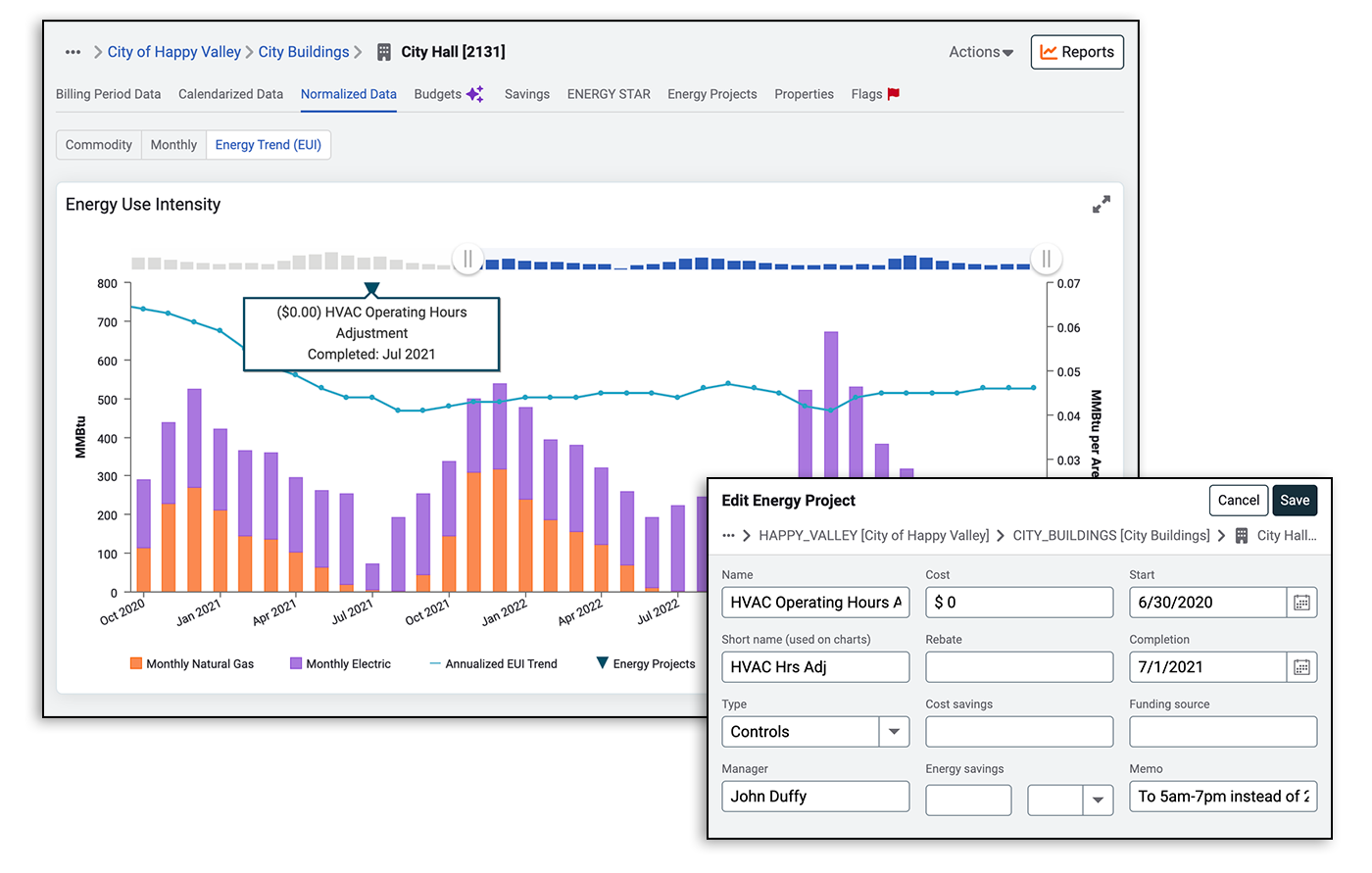The height and width of the screenshot is (873, 1372).
Task: Open the Completion date calendar picker
Action: tap(1301, 667)
